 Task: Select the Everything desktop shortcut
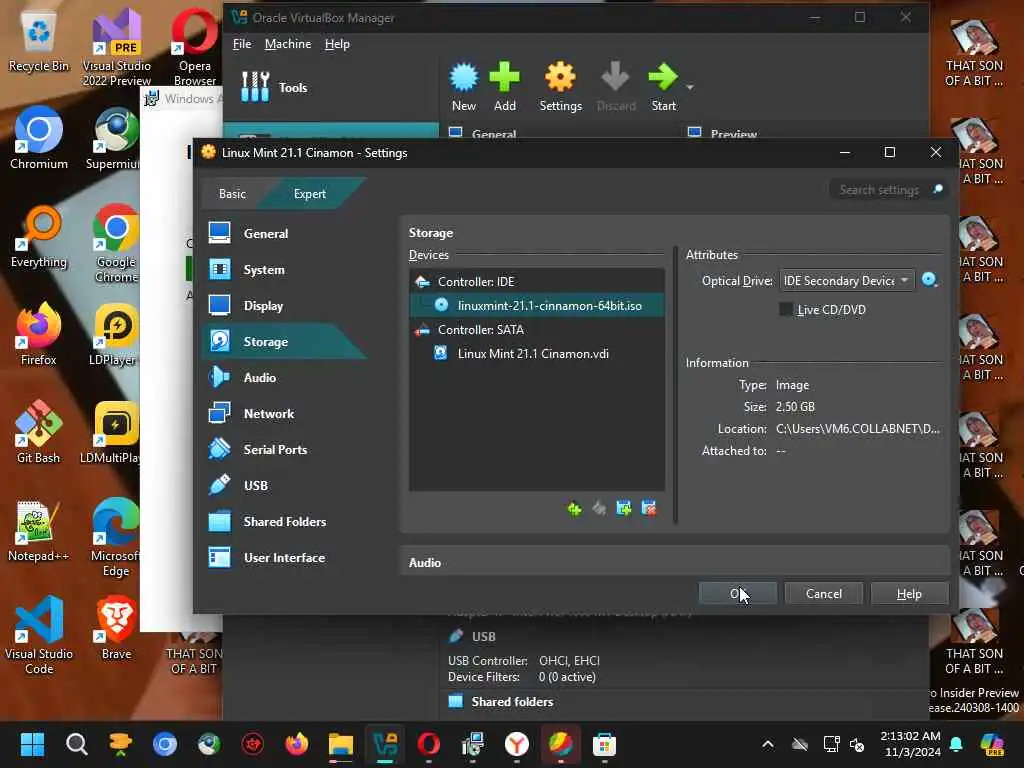tap(39, 236)
